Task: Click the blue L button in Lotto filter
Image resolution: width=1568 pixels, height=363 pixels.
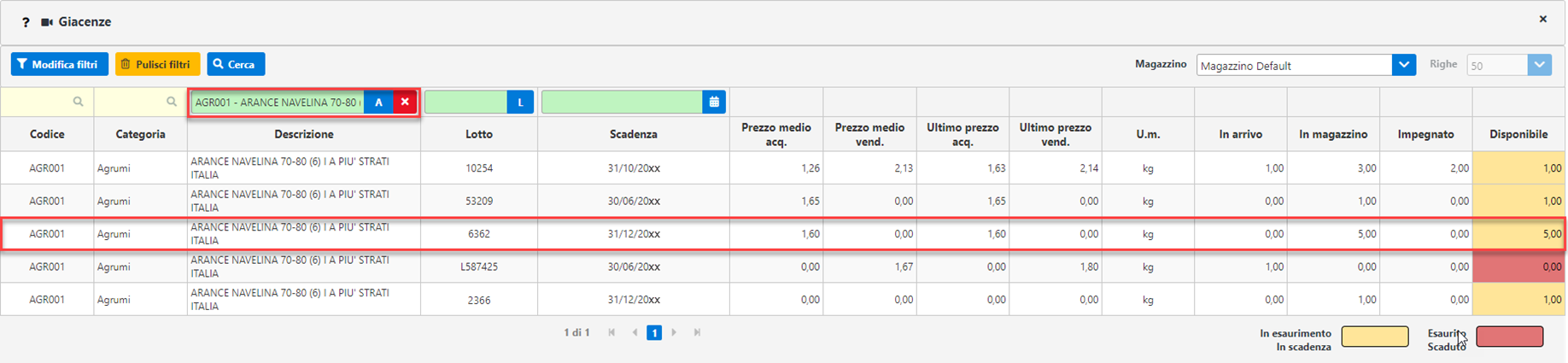Action: [520, 102]
